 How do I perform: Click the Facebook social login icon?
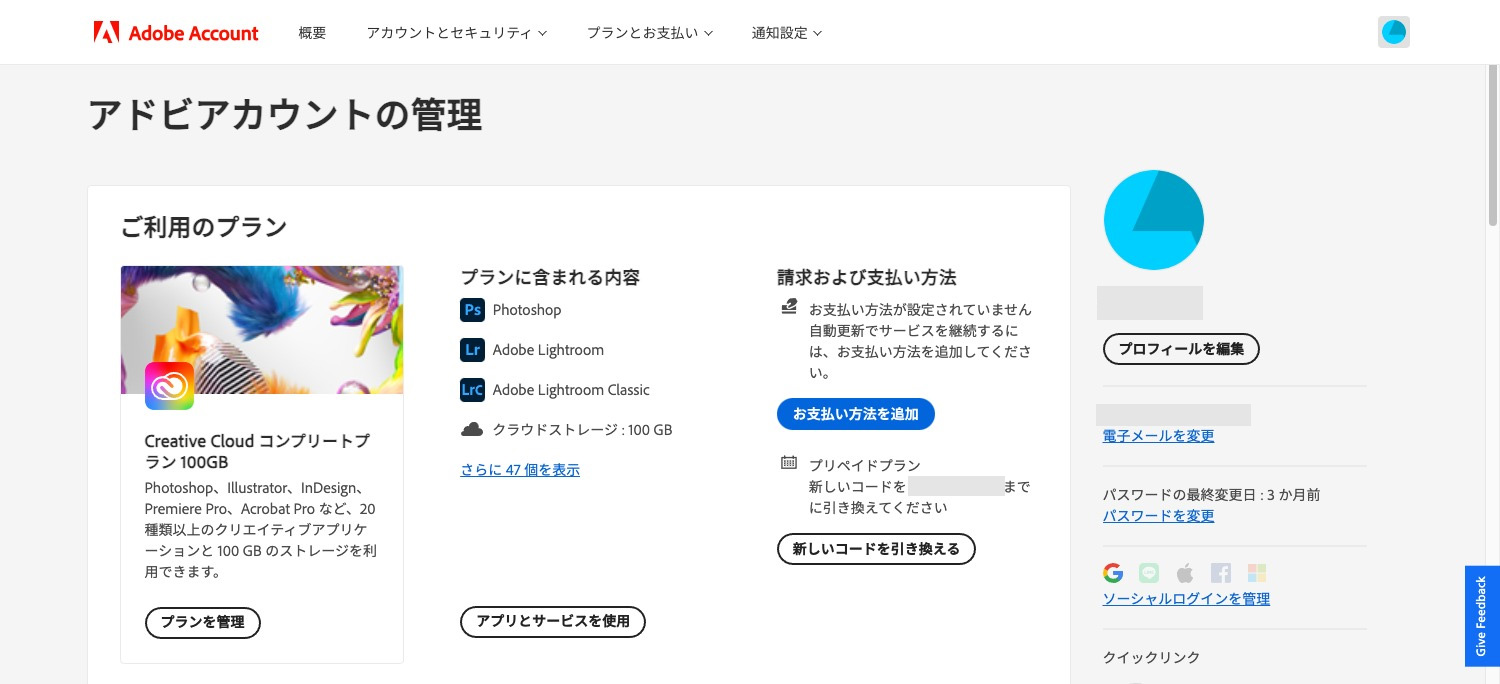pos(1221,573)
